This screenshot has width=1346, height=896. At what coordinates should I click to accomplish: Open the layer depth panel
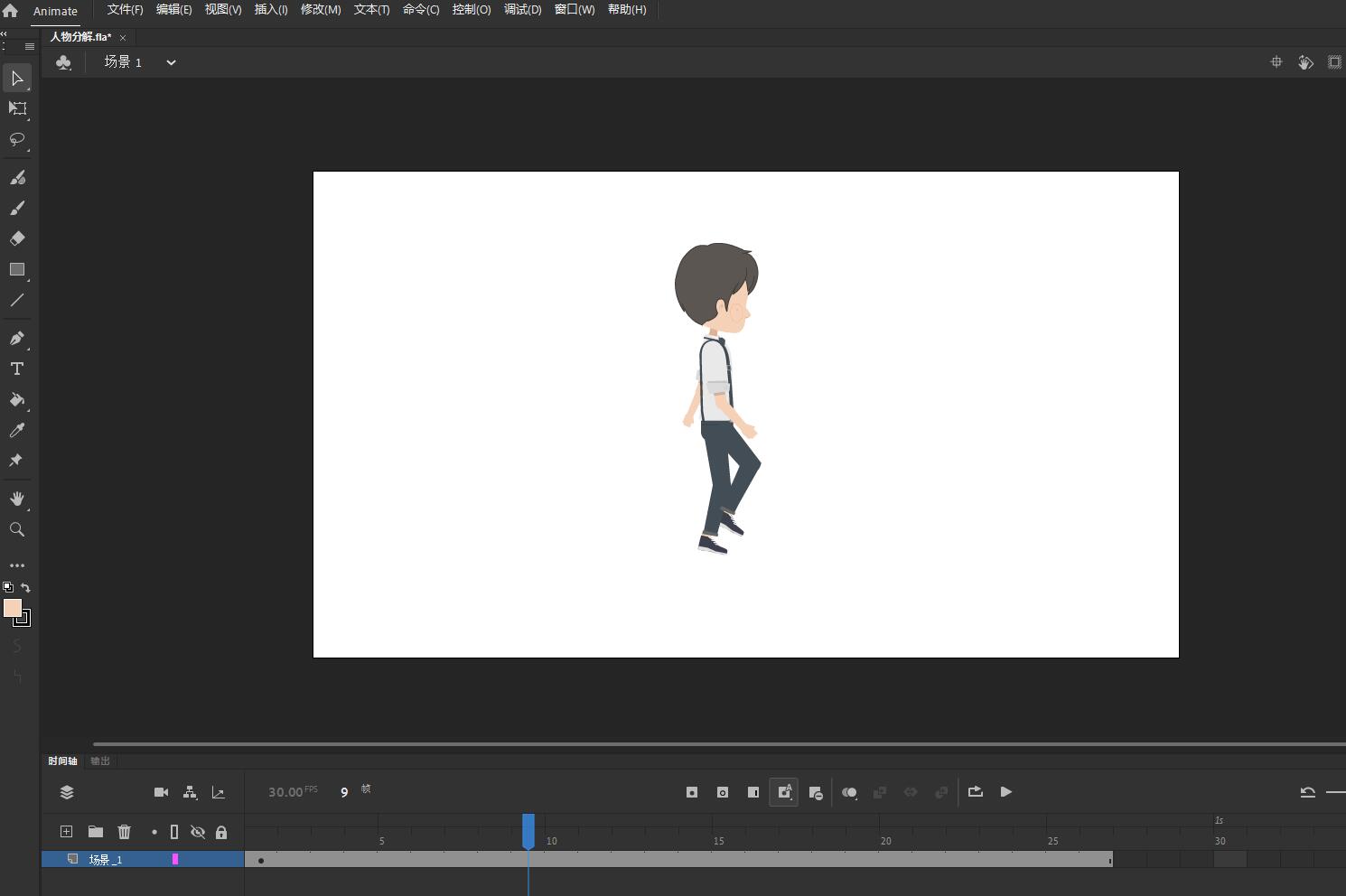(219, 792)
